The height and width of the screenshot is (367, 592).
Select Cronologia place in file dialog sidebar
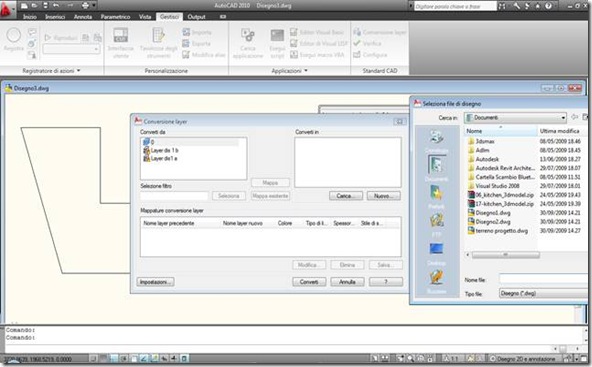436,140
